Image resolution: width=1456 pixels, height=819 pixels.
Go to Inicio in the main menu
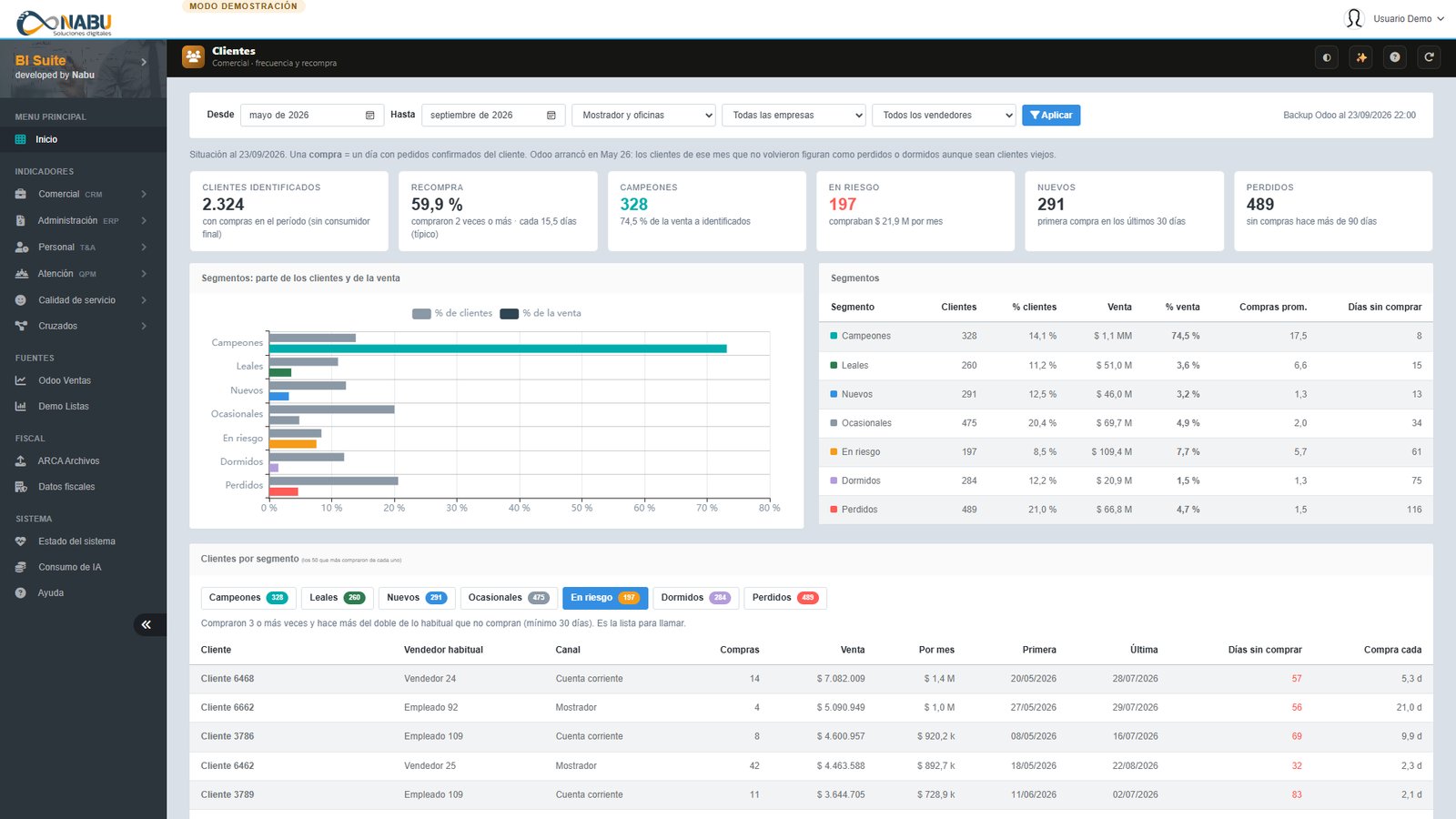coord(83,139)
